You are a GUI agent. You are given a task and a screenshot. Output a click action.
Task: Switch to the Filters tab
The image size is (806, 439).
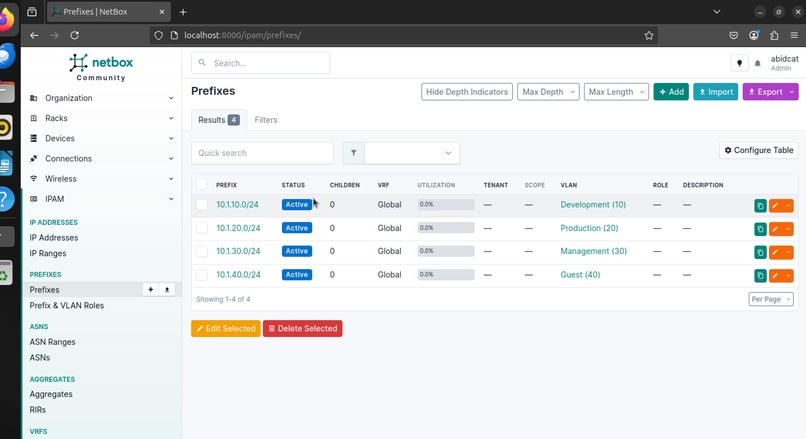(x=266, y=120)
